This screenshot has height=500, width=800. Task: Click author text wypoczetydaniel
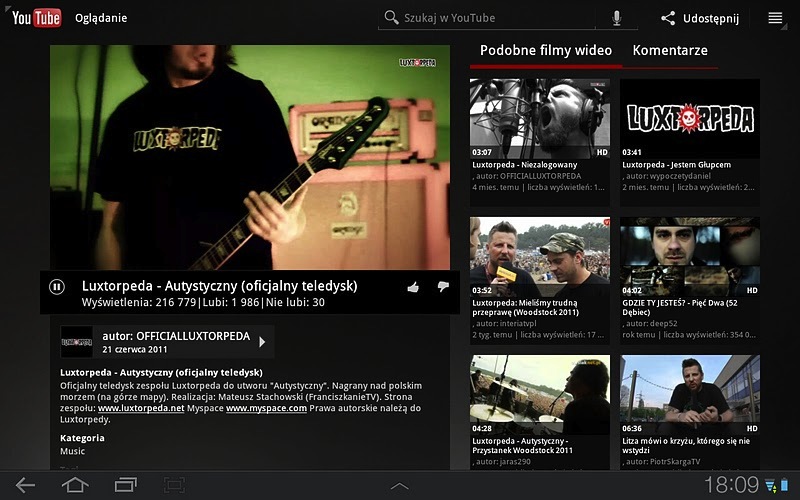coord(680,176)
